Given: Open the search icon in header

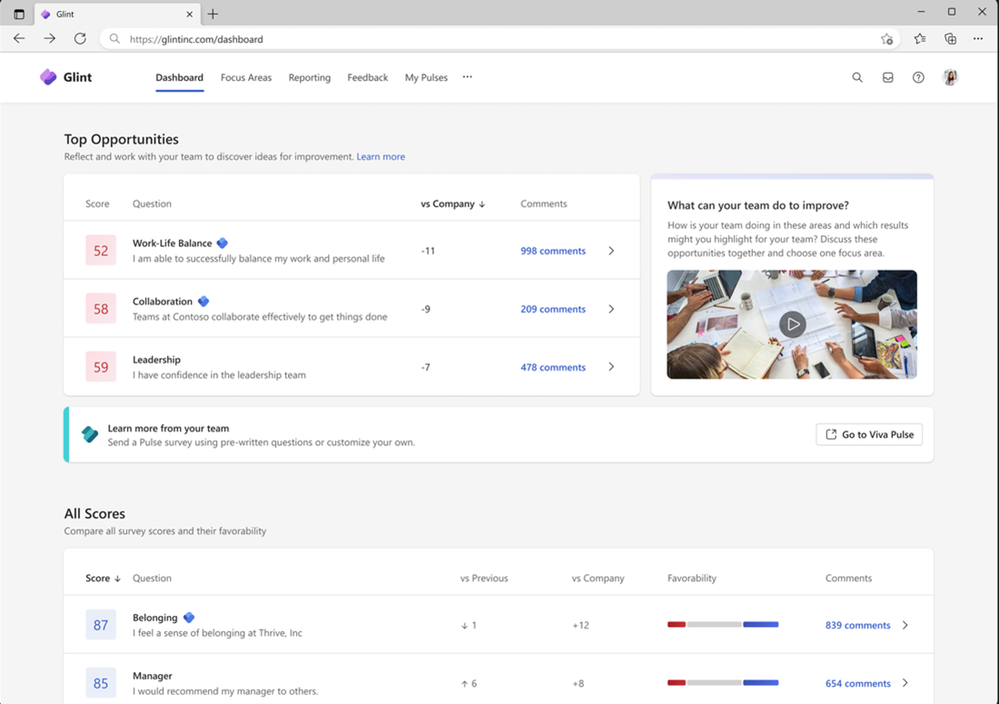Looking at the screenshot, I should pyautogui.click(x=857, y=77).
